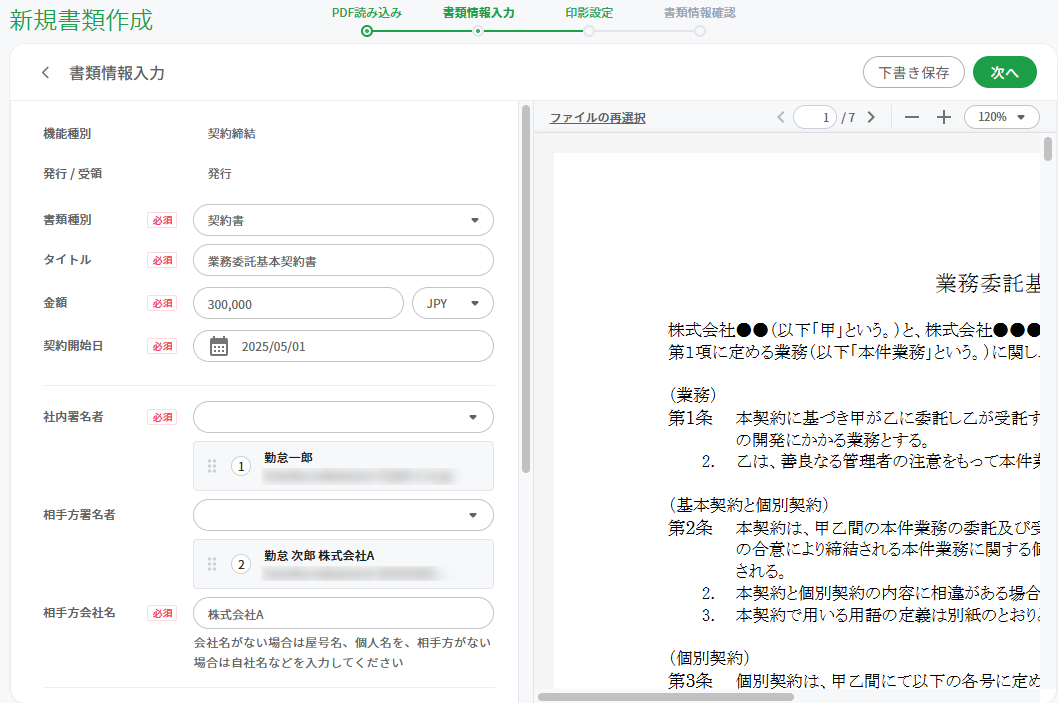Click the PDF preview vertical scrollbar
1058x703 pixels.
1047,149
